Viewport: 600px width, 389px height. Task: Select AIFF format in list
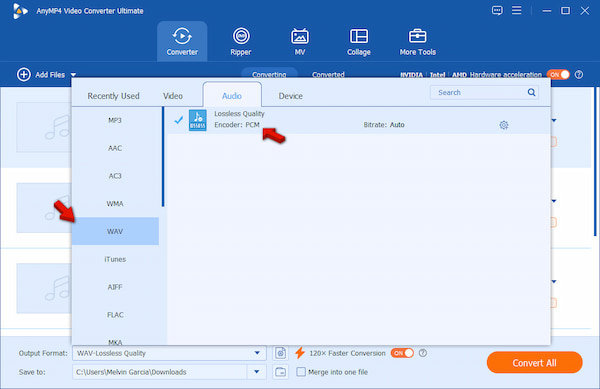point(115,287)
